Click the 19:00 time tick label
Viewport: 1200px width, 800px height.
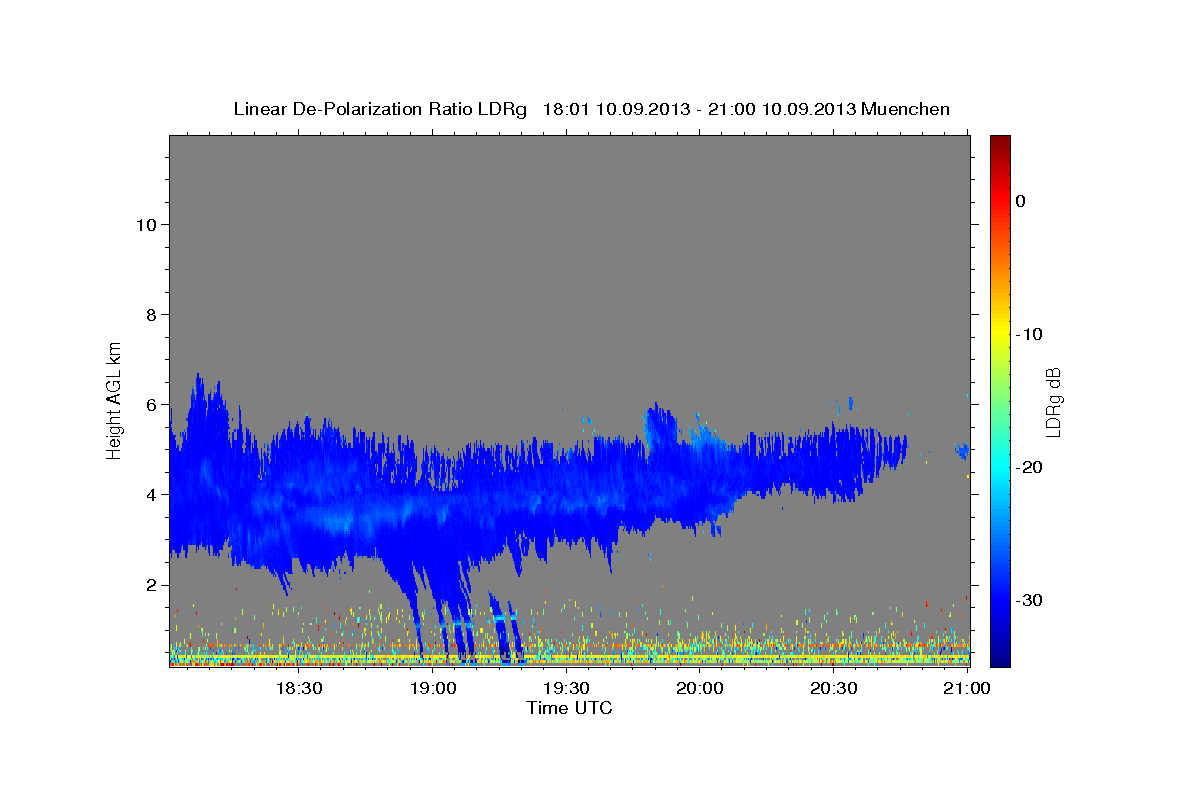(432, 688)
